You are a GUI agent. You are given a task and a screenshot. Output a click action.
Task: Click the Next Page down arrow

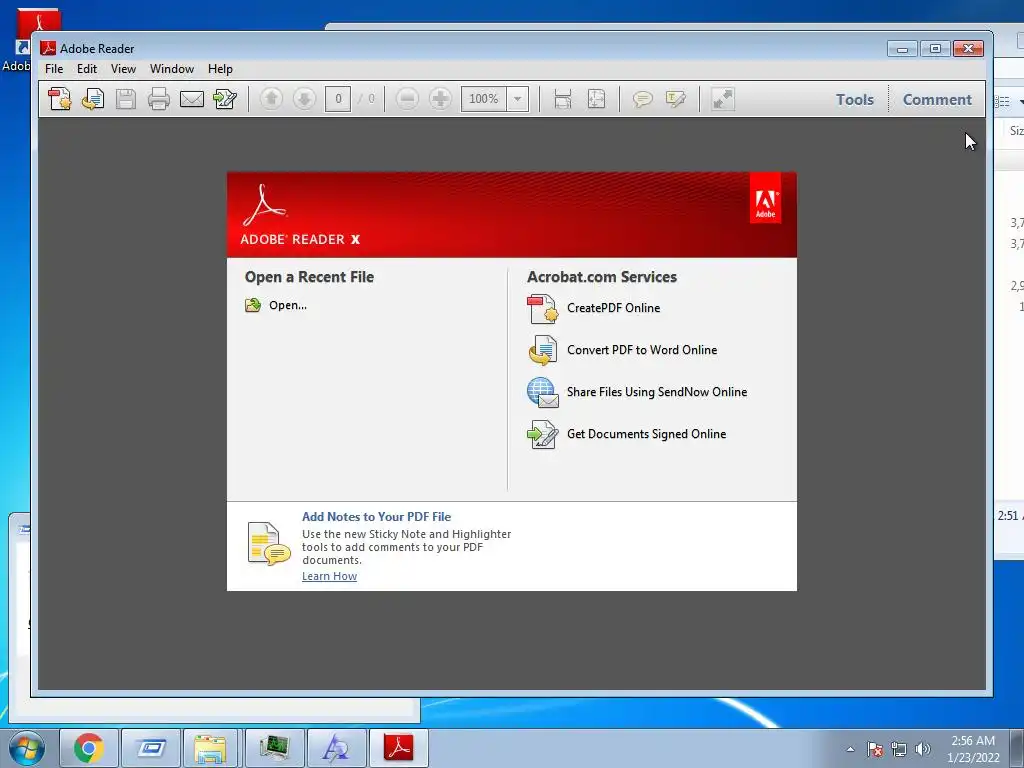304,99
